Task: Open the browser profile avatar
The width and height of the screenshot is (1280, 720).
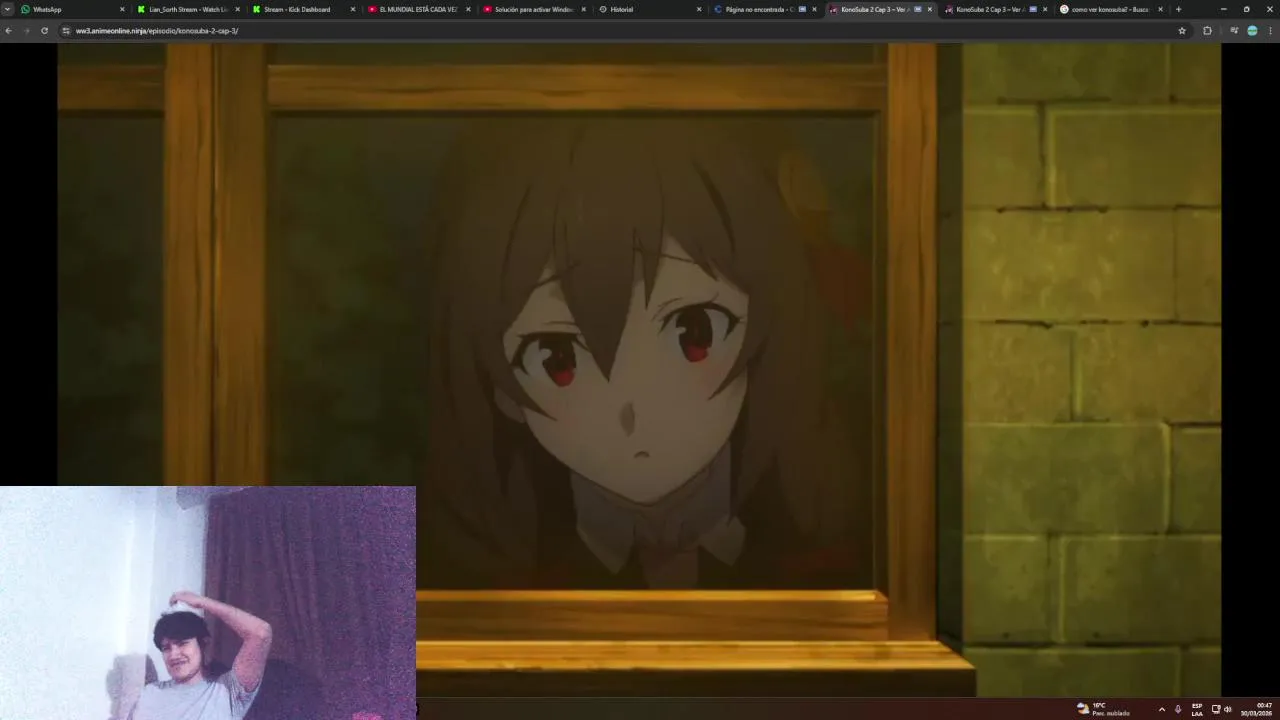Action: coord(1252,31)
